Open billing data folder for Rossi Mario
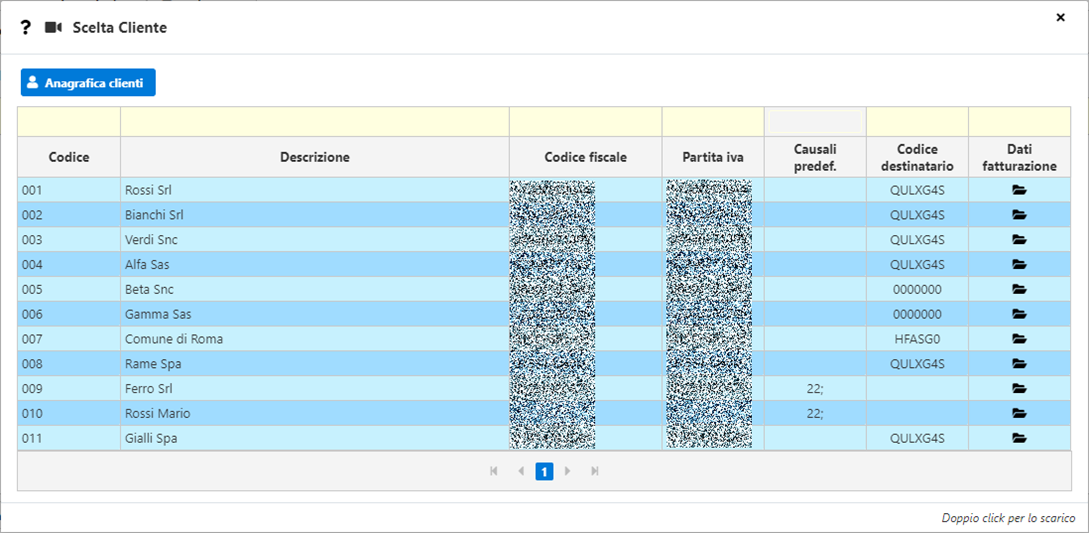 click(x=1019, y=413)
